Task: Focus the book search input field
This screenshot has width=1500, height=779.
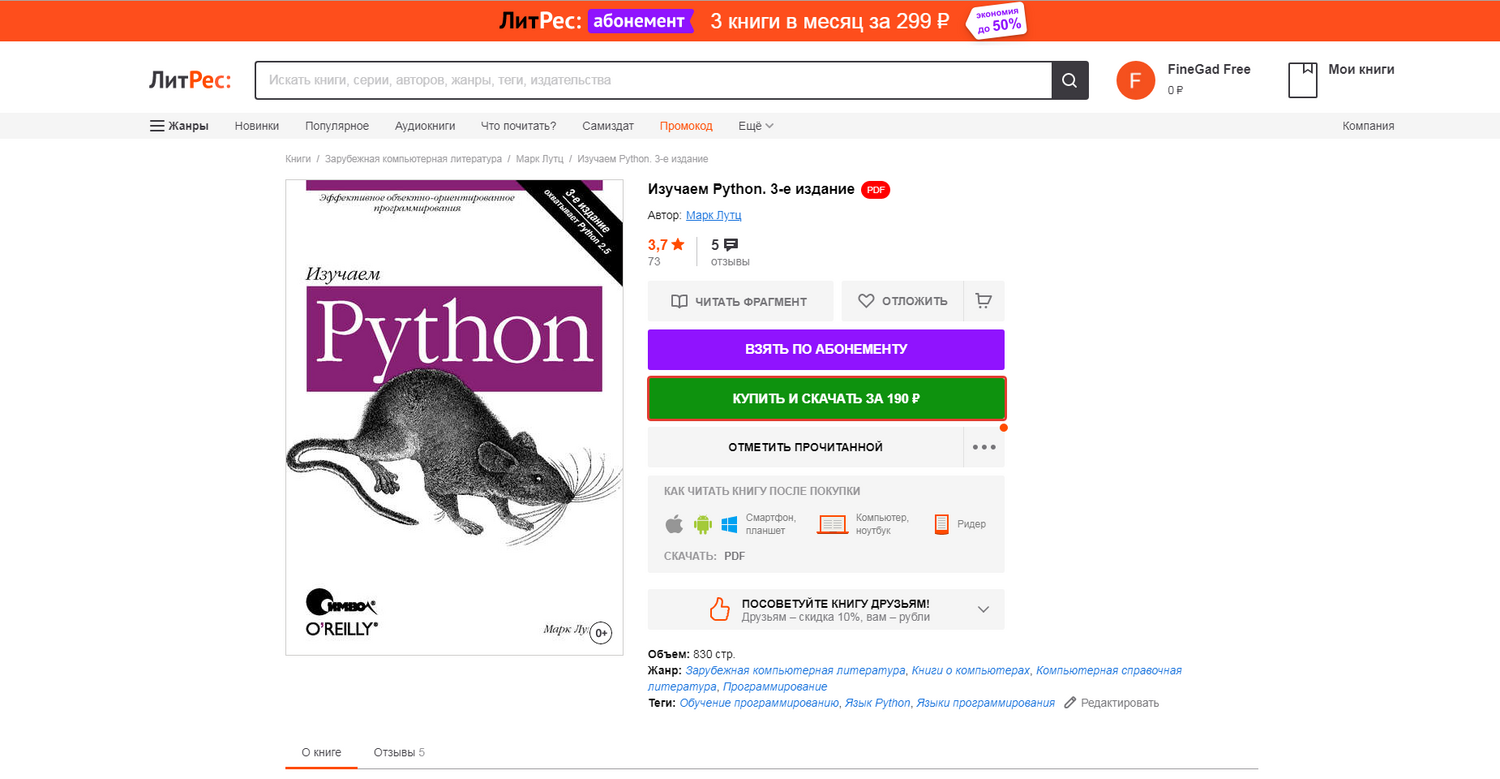Action: pos(653,80)
